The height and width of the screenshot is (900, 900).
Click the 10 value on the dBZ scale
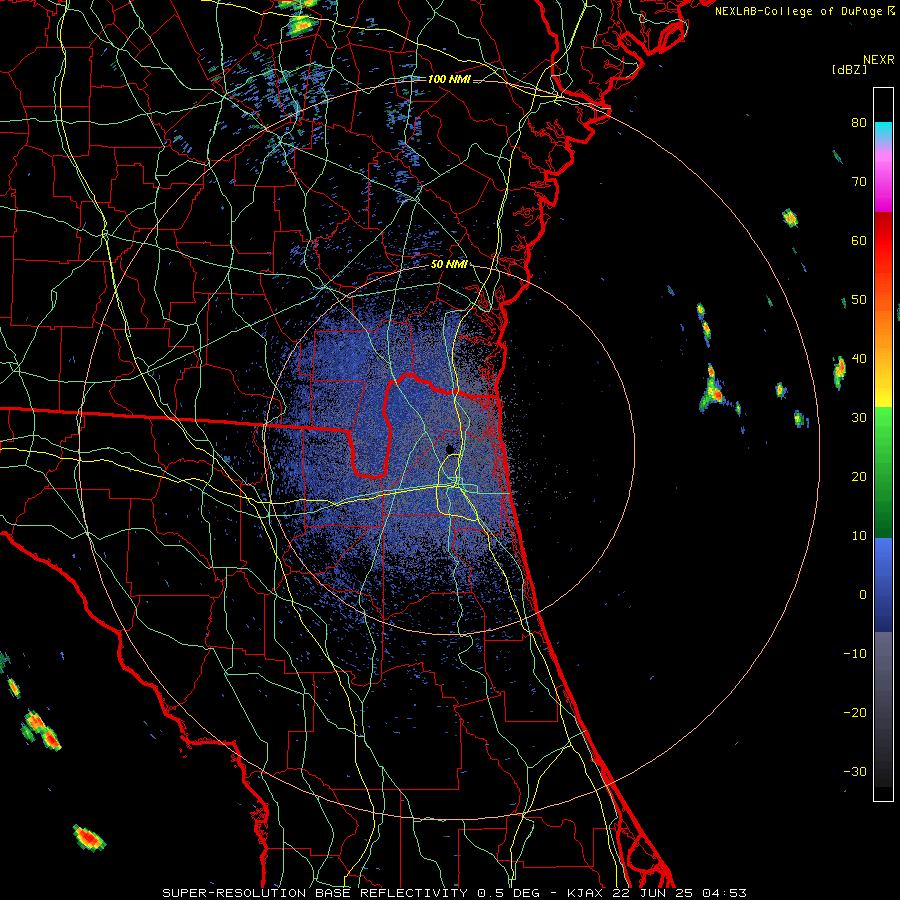click(x=859, y=536)
